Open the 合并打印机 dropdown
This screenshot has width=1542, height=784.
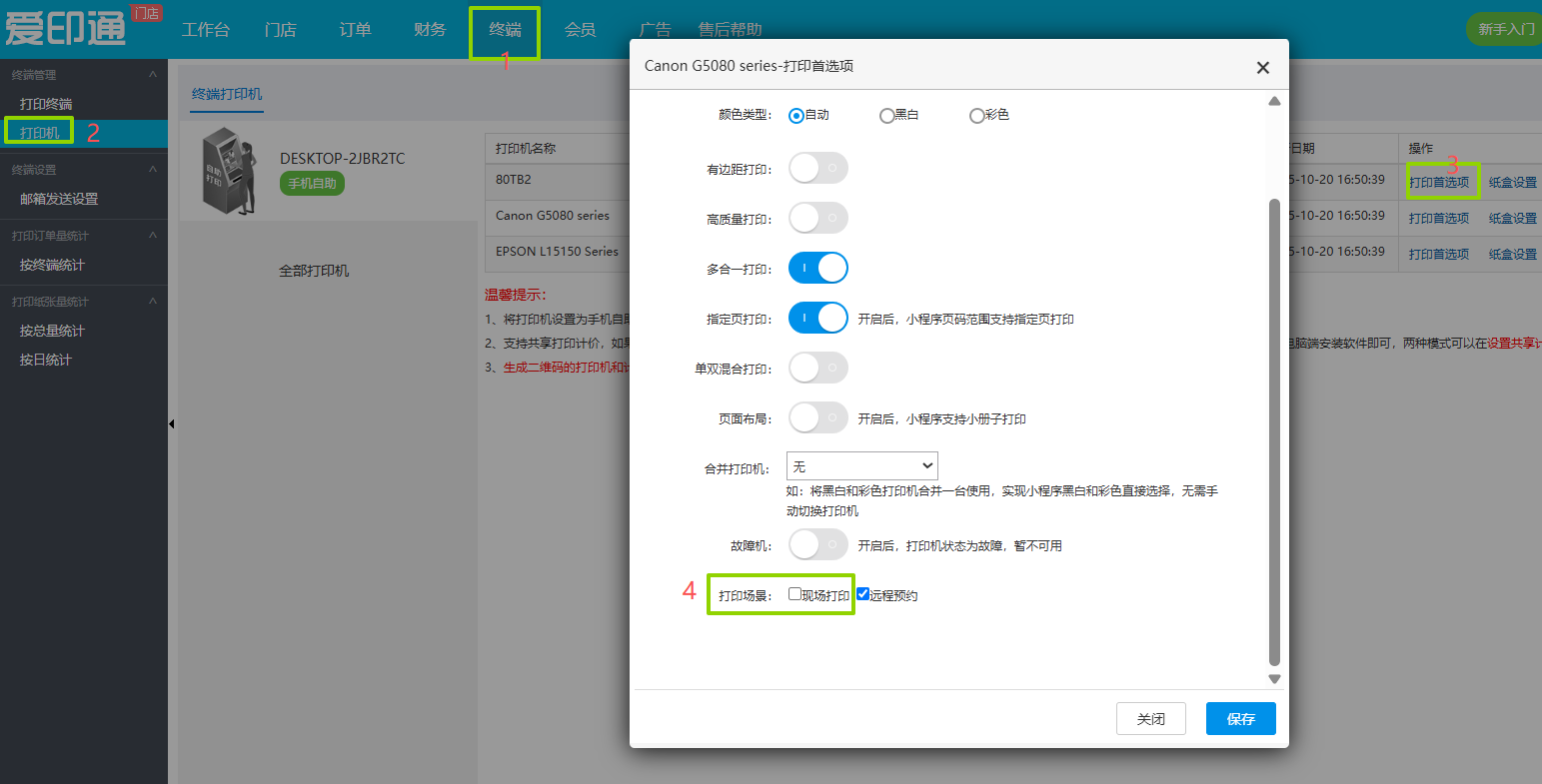pos(861,466)
